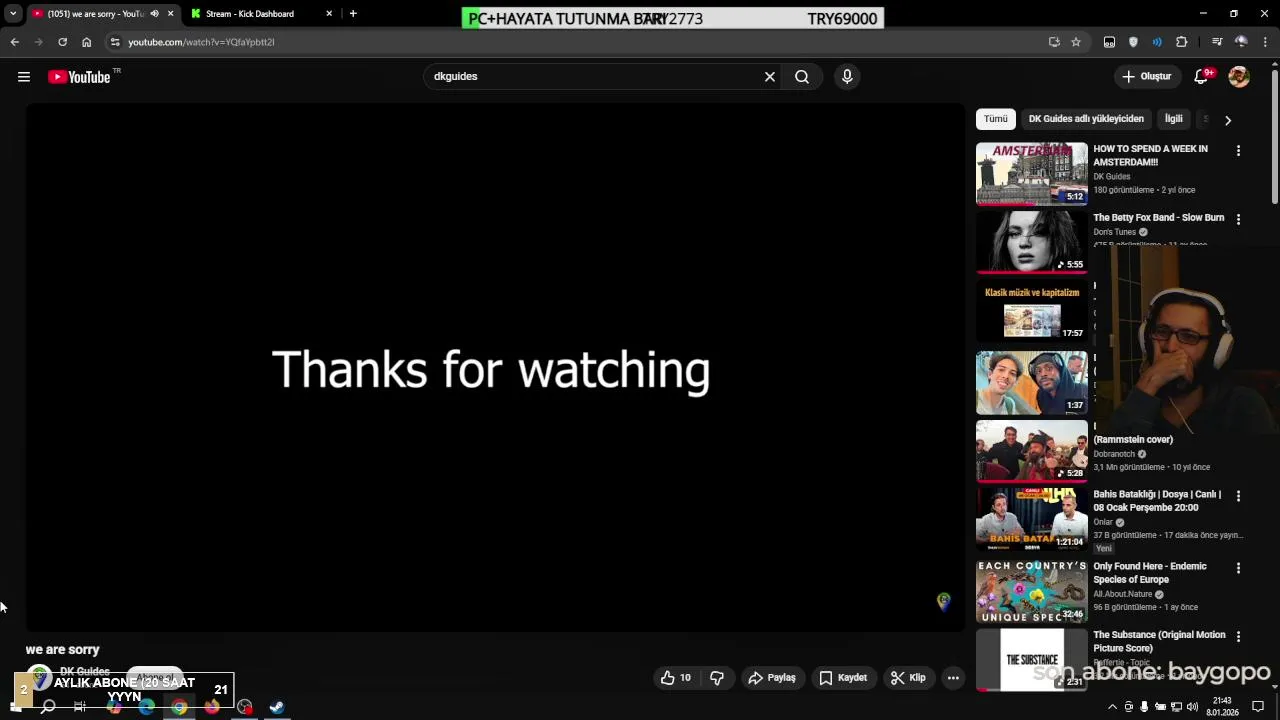Image resolution: width=1280 pixels, height=720 pixels.
Task: Open options for Only Found Here video
Action: pos(1238,568)
